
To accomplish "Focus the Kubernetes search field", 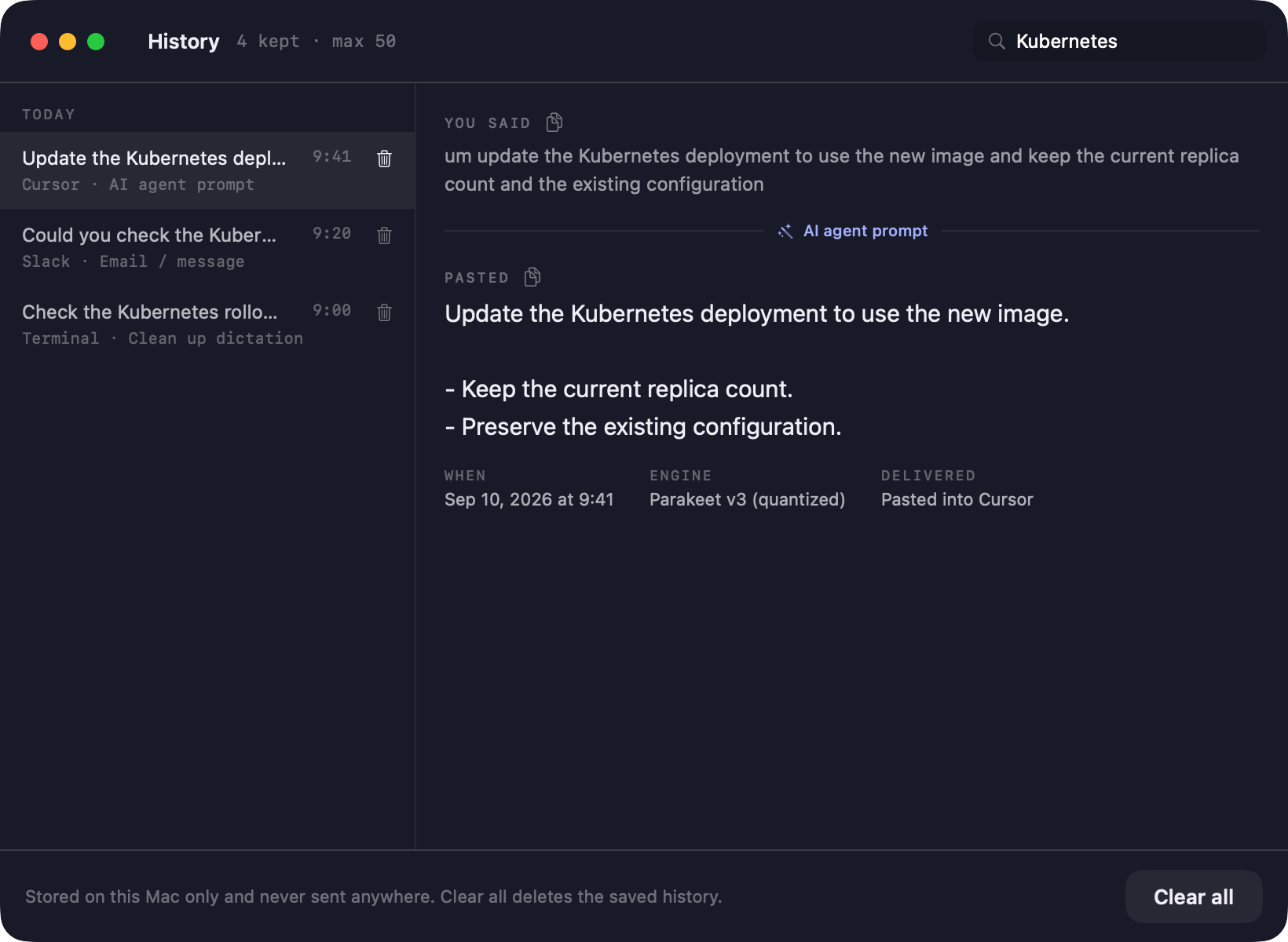I will coord(1119,41).
